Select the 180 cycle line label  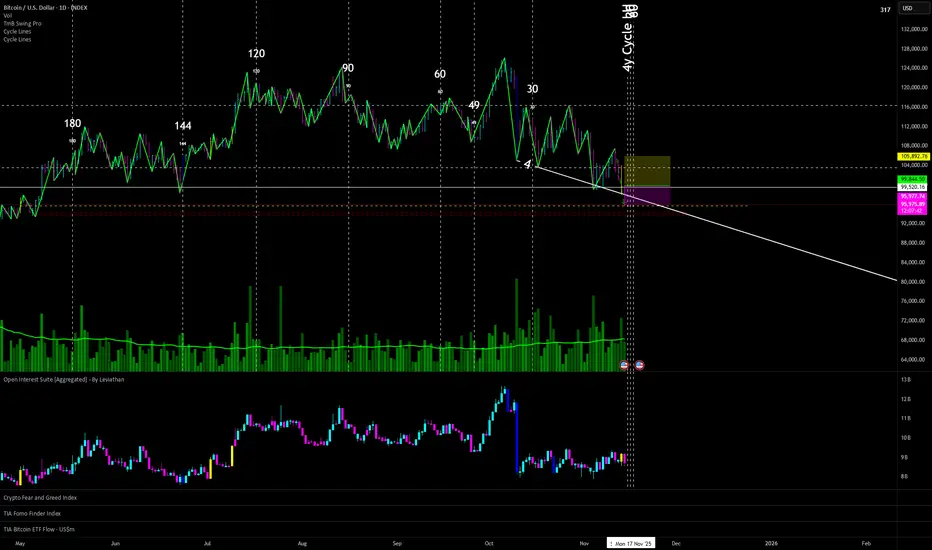coord(73,124)
